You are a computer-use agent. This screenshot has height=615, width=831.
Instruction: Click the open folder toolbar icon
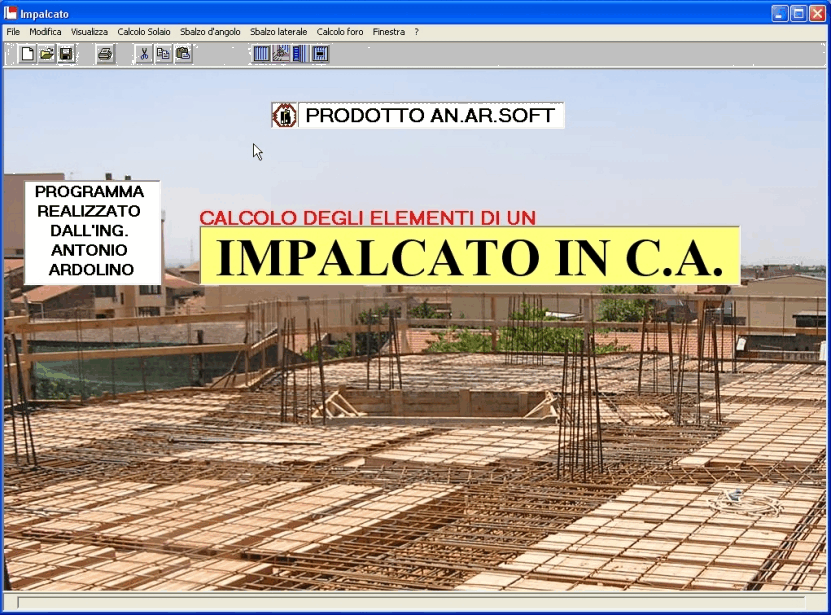point(46,54)
